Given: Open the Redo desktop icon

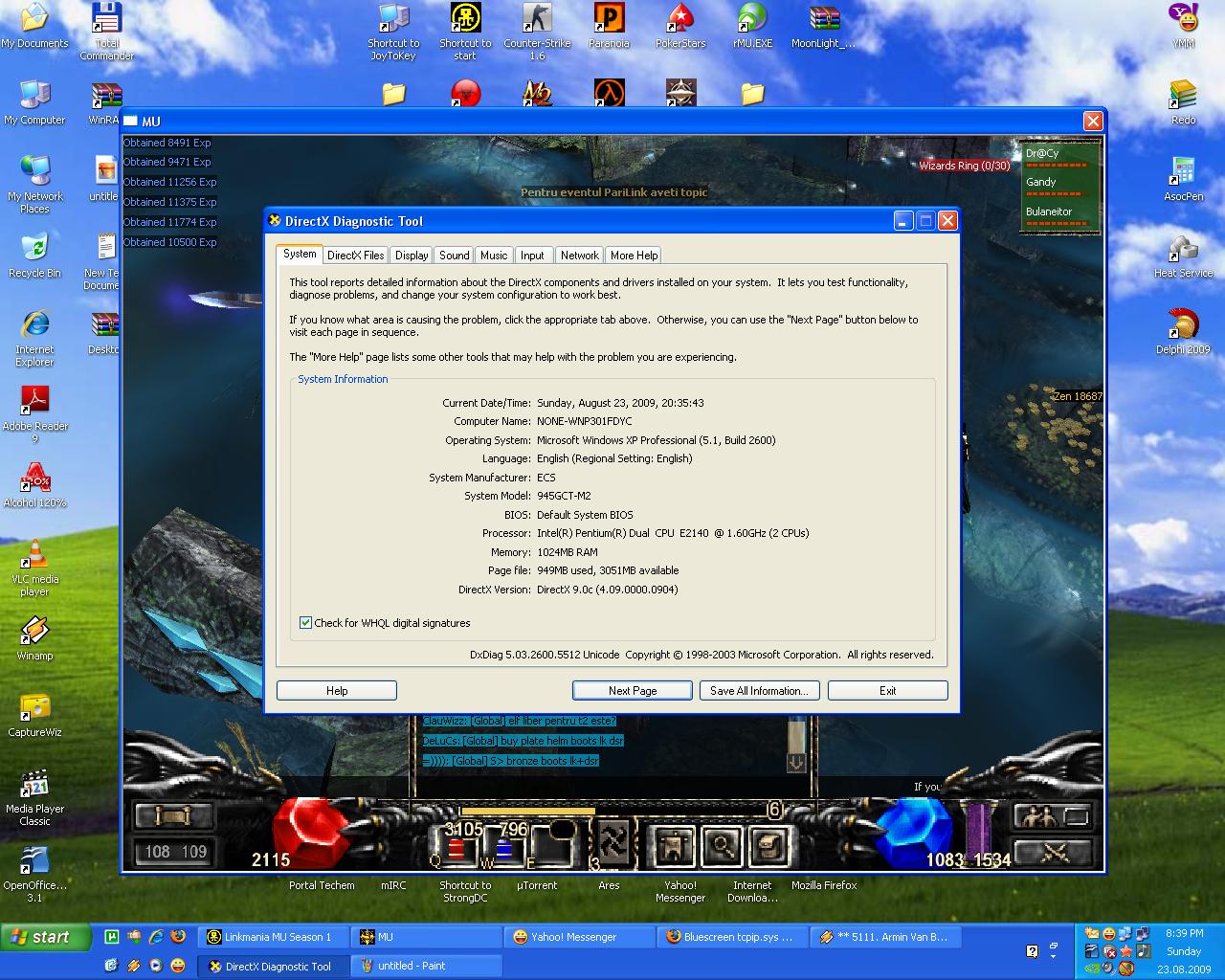Looking at the screenshot, I should pyautogui.click(x=1183, y=102).
